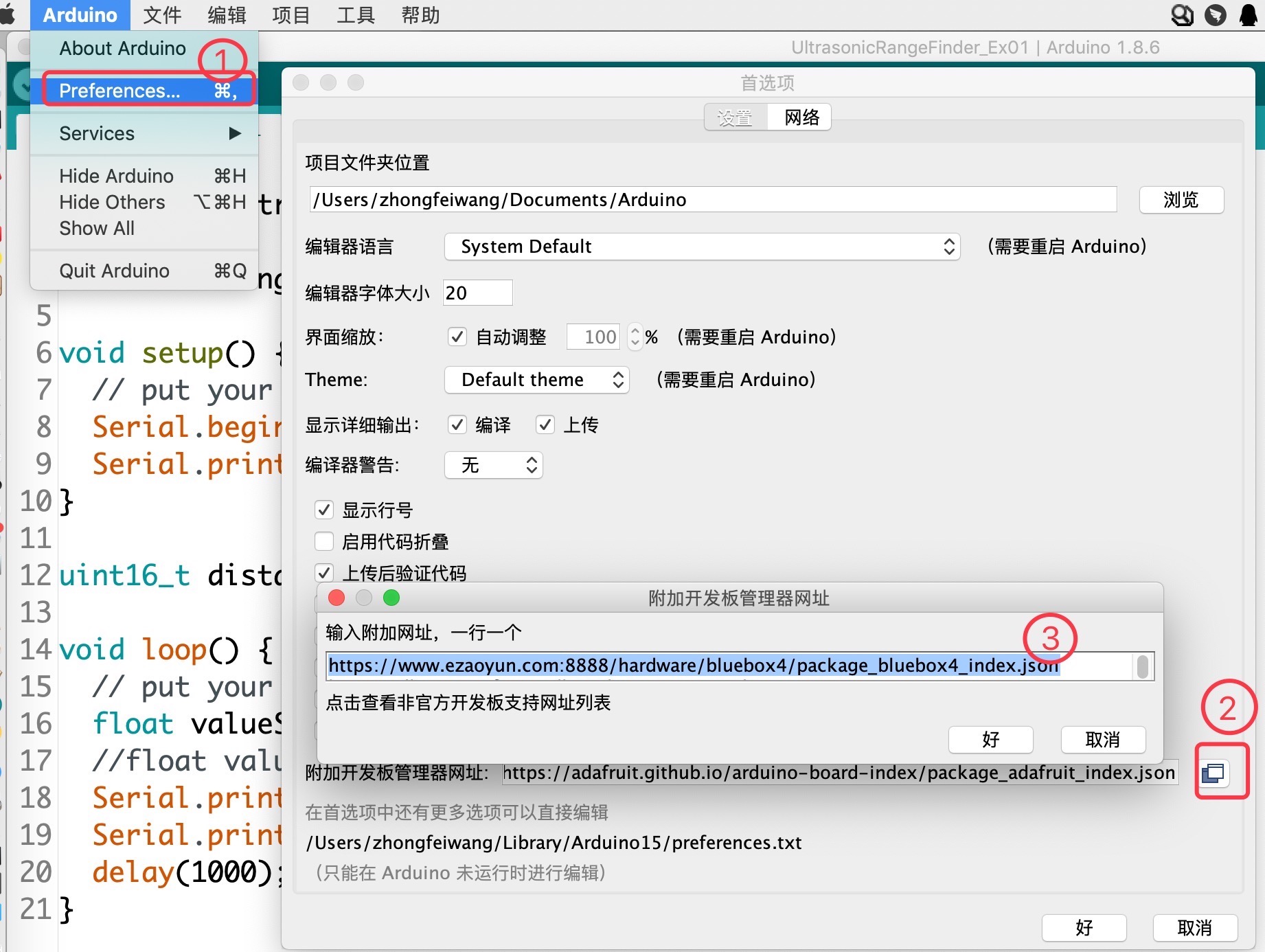Open the Default theme dropdown
This screenshot has height=952, width=1265.
(537, 380)
